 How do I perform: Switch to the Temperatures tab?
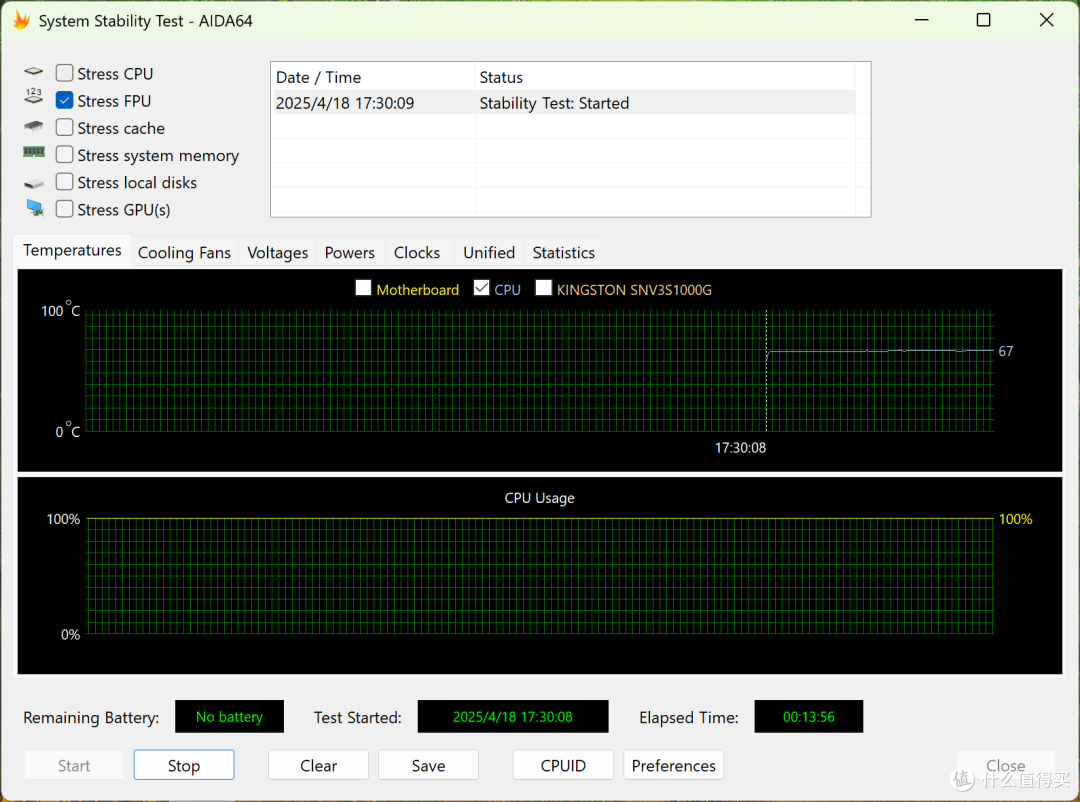pos(72,251)
